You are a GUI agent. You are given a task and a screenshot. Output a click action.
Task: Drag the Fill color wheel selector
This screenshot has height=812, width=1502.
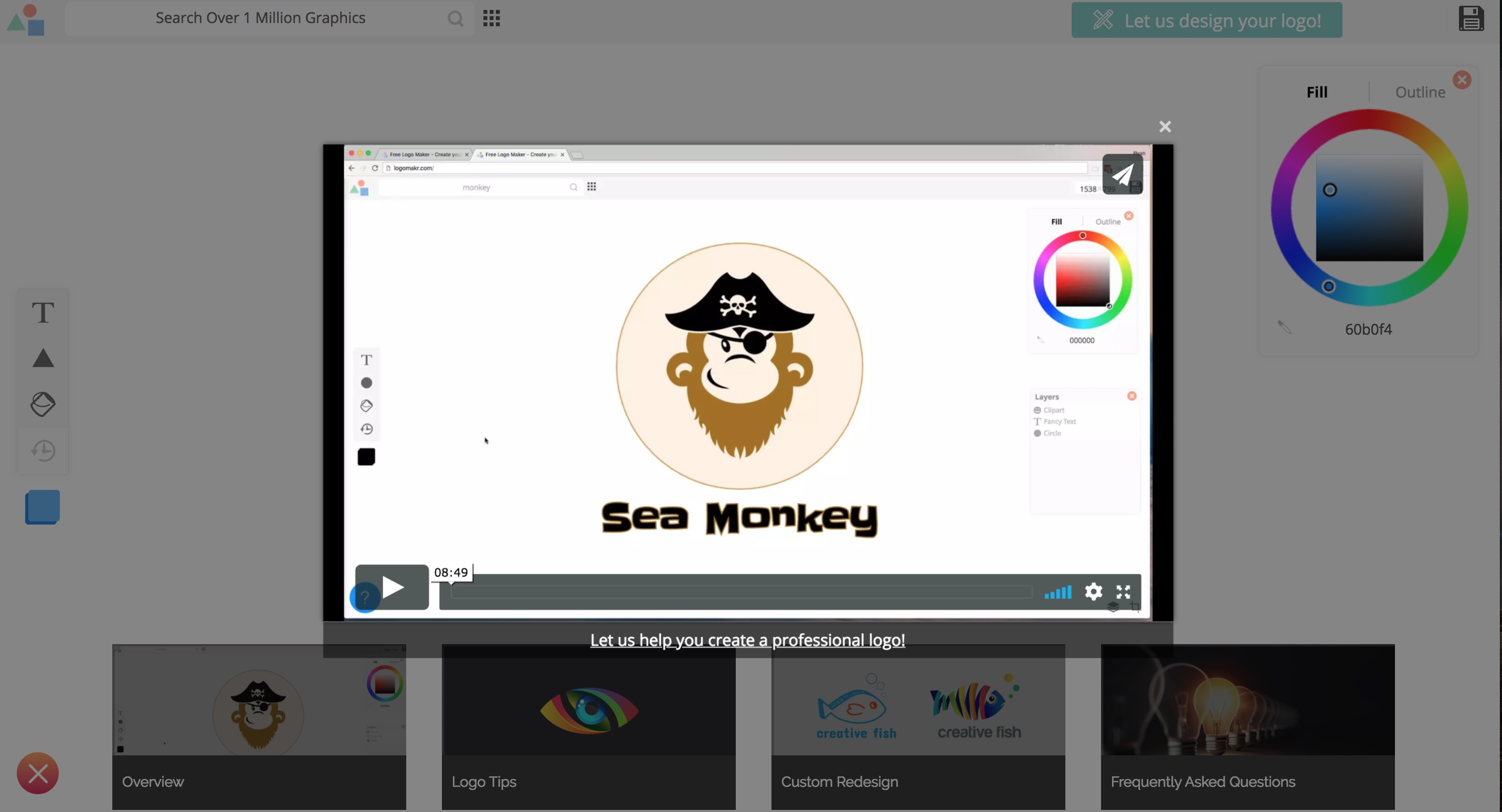1329,287
